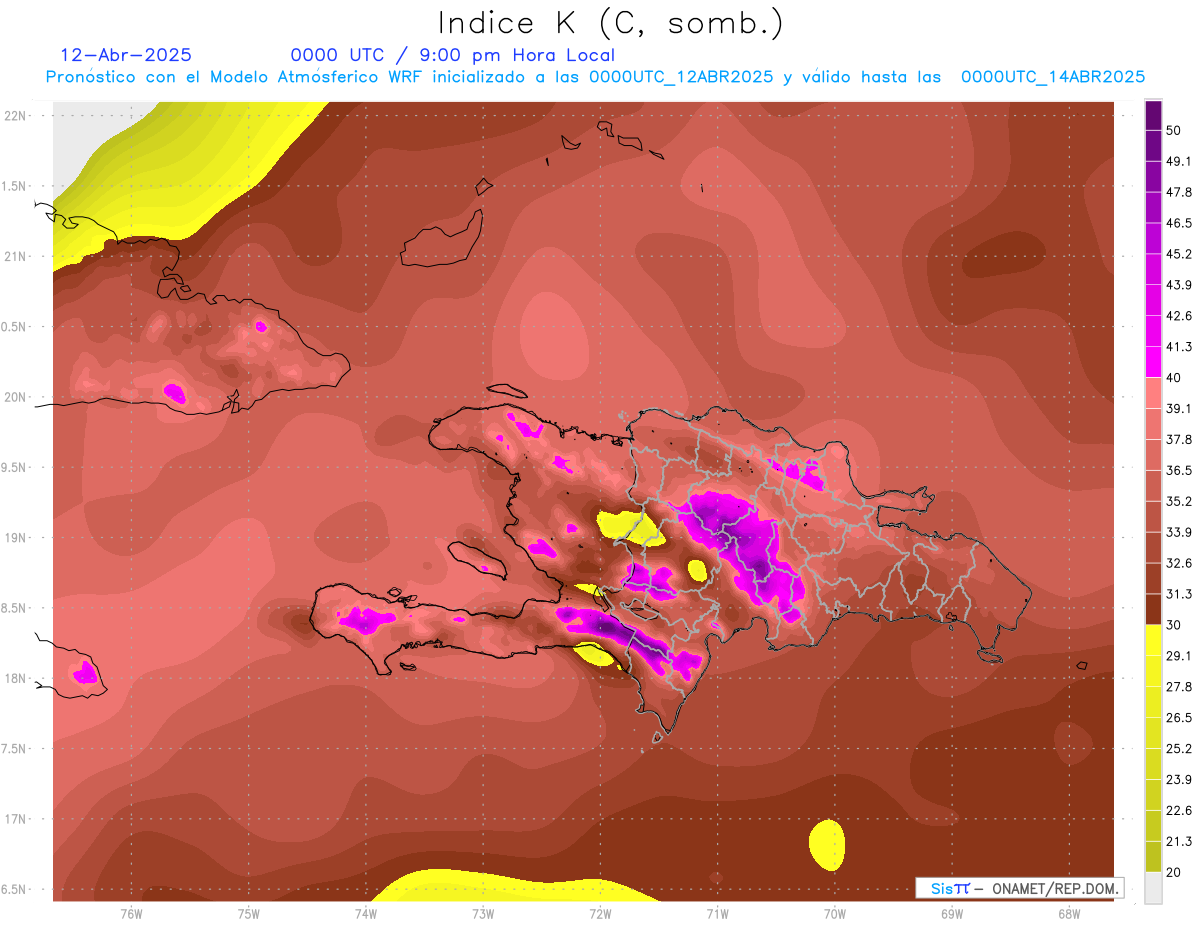Viewport: 1200px width, 927px height.
Task: Click the "74W" longitude label
Action: click(x=366, y=913)
